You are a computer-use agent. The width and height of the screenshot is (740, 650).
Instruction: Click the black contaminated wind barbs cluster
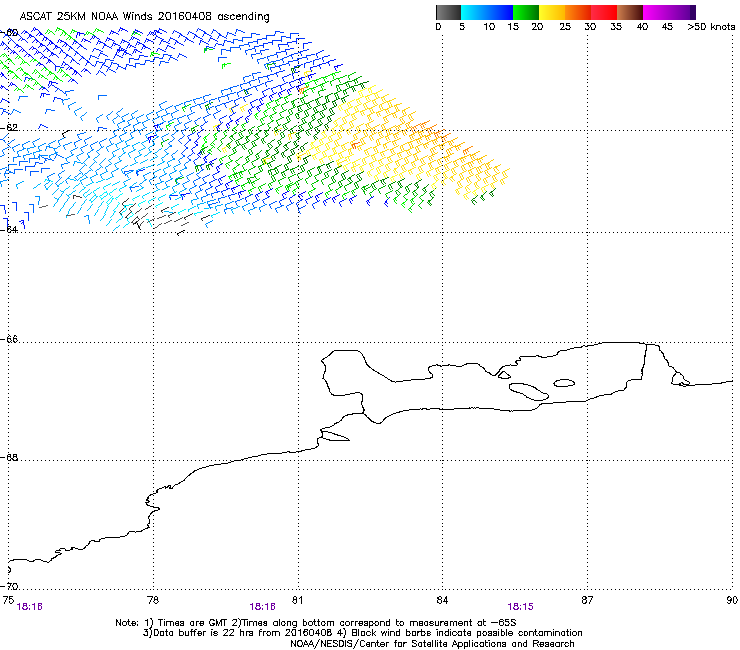tap(151, 215)
